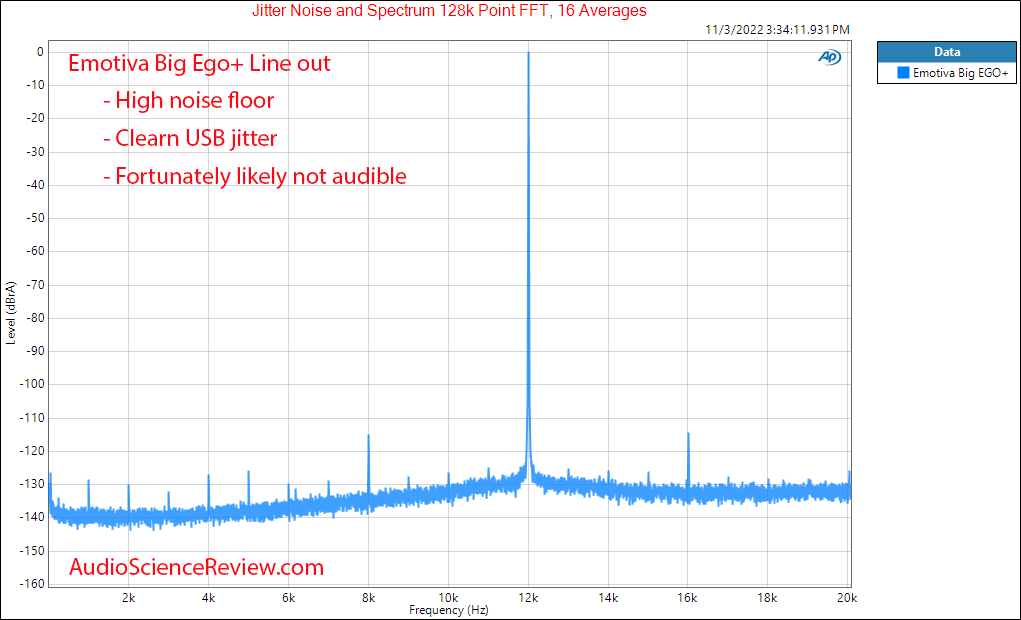
Task: Click the "-160" level tick label
Action: (33, 584)
